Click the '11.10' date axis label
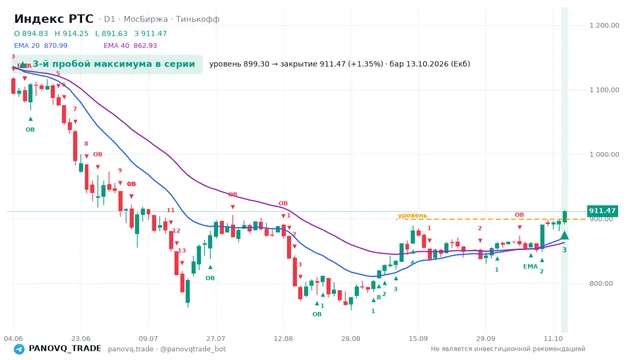The height and width of the screenshot is (360, 640). click(x=553, y=339)
